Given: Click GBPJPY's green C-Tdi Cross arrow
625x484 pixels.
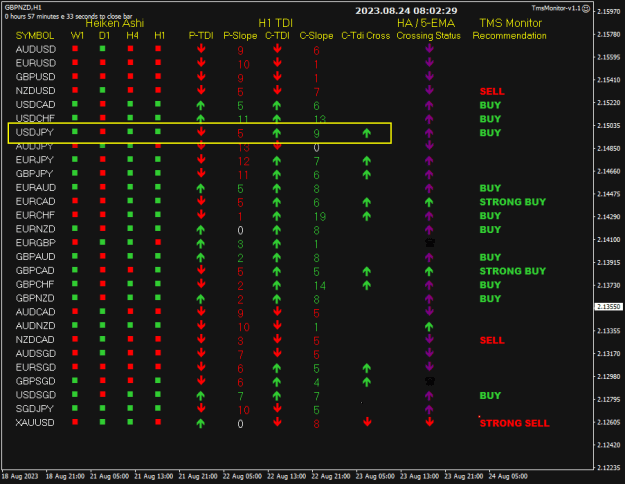Looking at the screenshot, I should click(x=367, y=175).
